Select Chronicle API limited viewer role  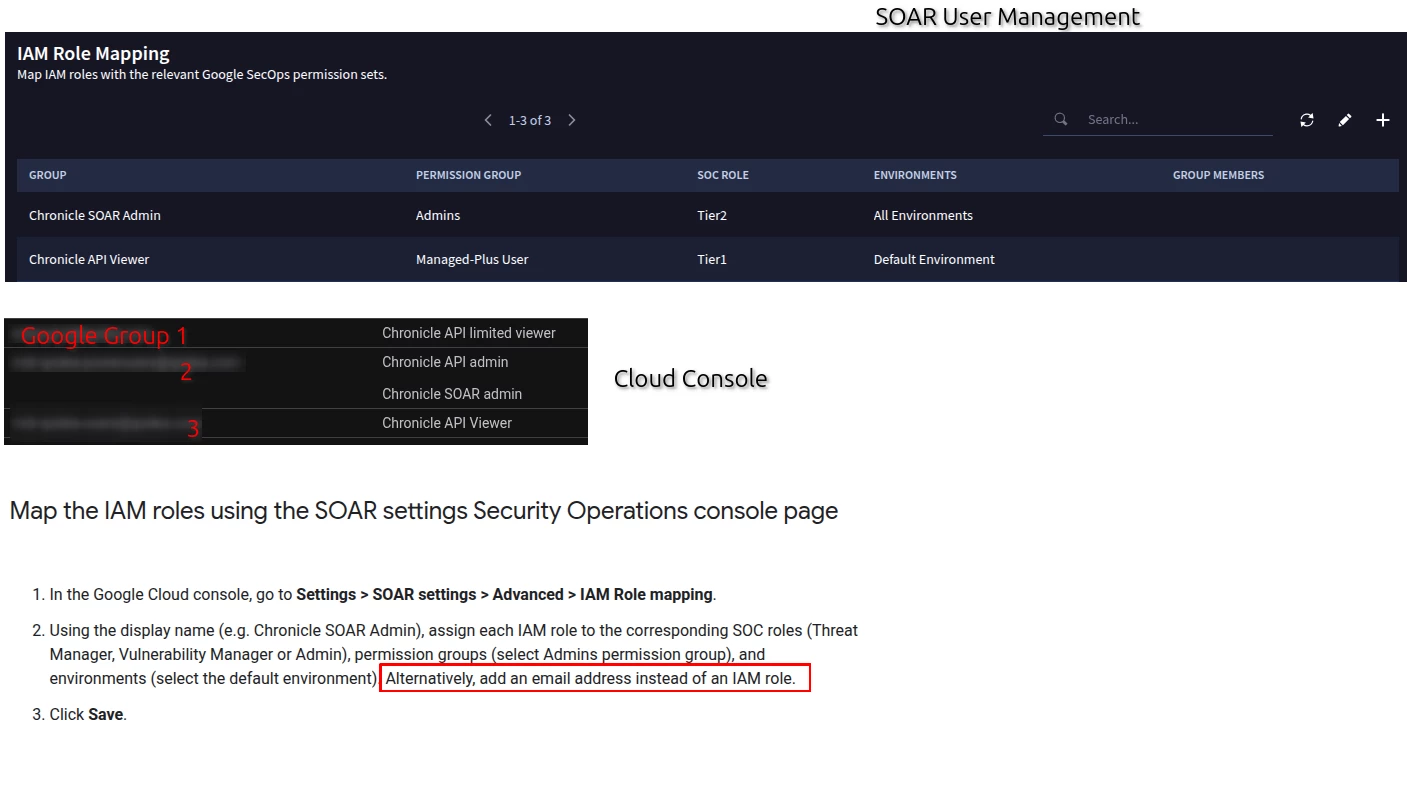pos(469,333)
